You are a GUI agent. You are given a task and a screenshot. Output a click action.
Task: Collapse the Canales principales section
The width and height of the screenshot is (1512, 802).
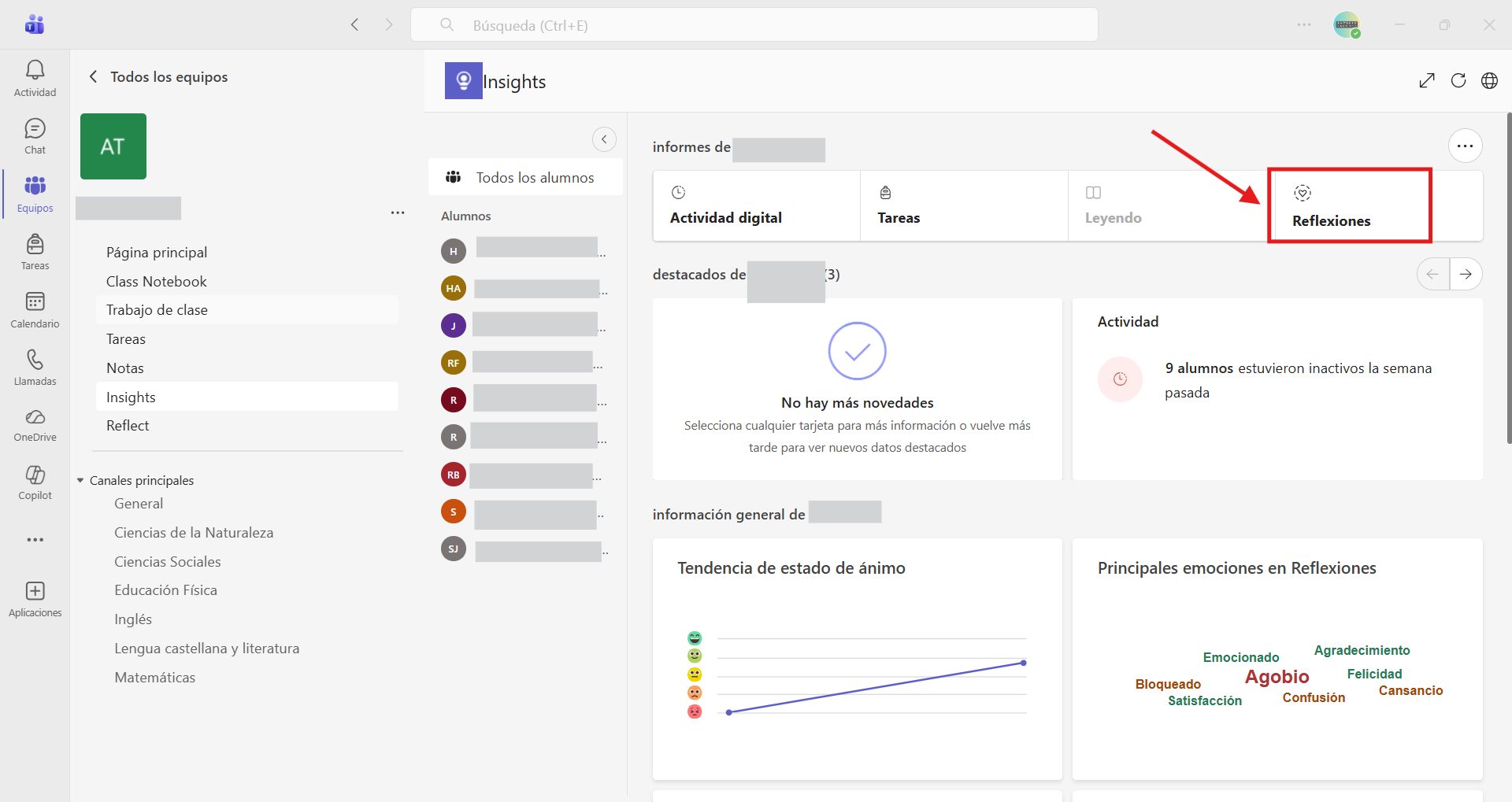(80, 480)
